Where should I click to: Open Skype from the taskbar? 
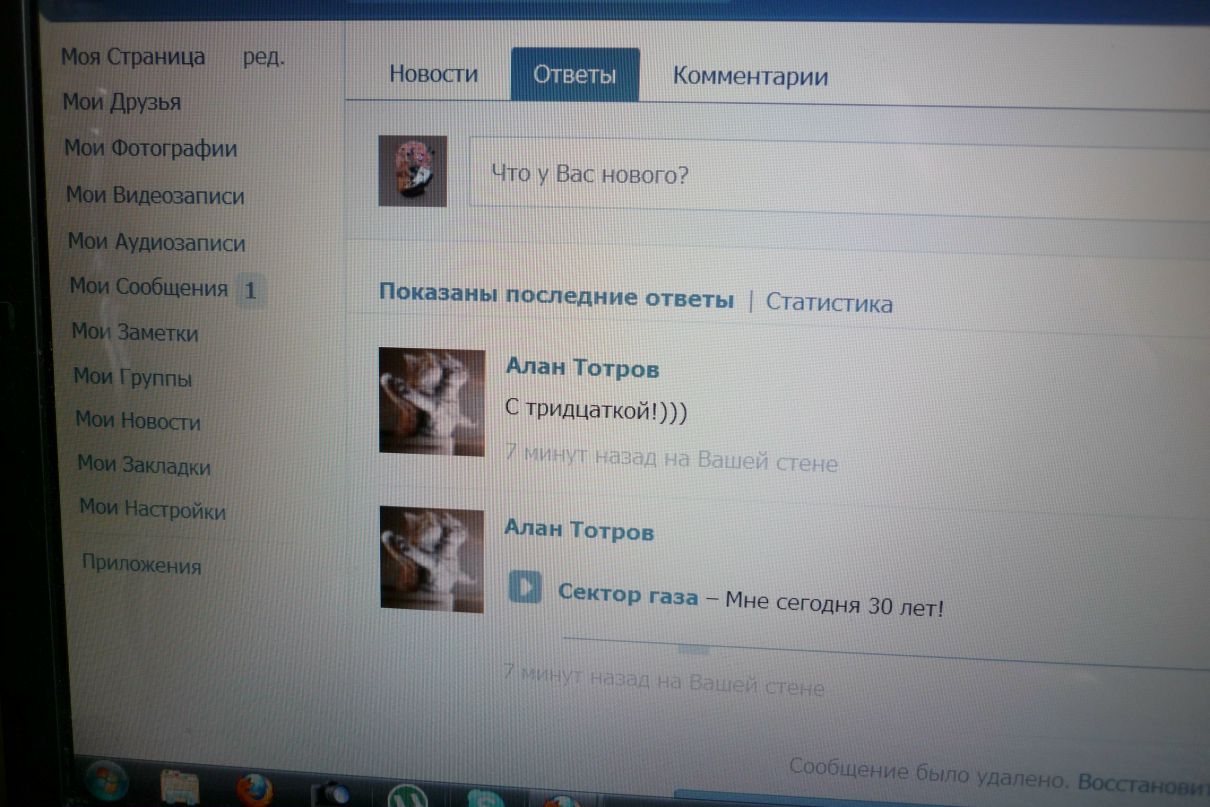tap(485, 799)
